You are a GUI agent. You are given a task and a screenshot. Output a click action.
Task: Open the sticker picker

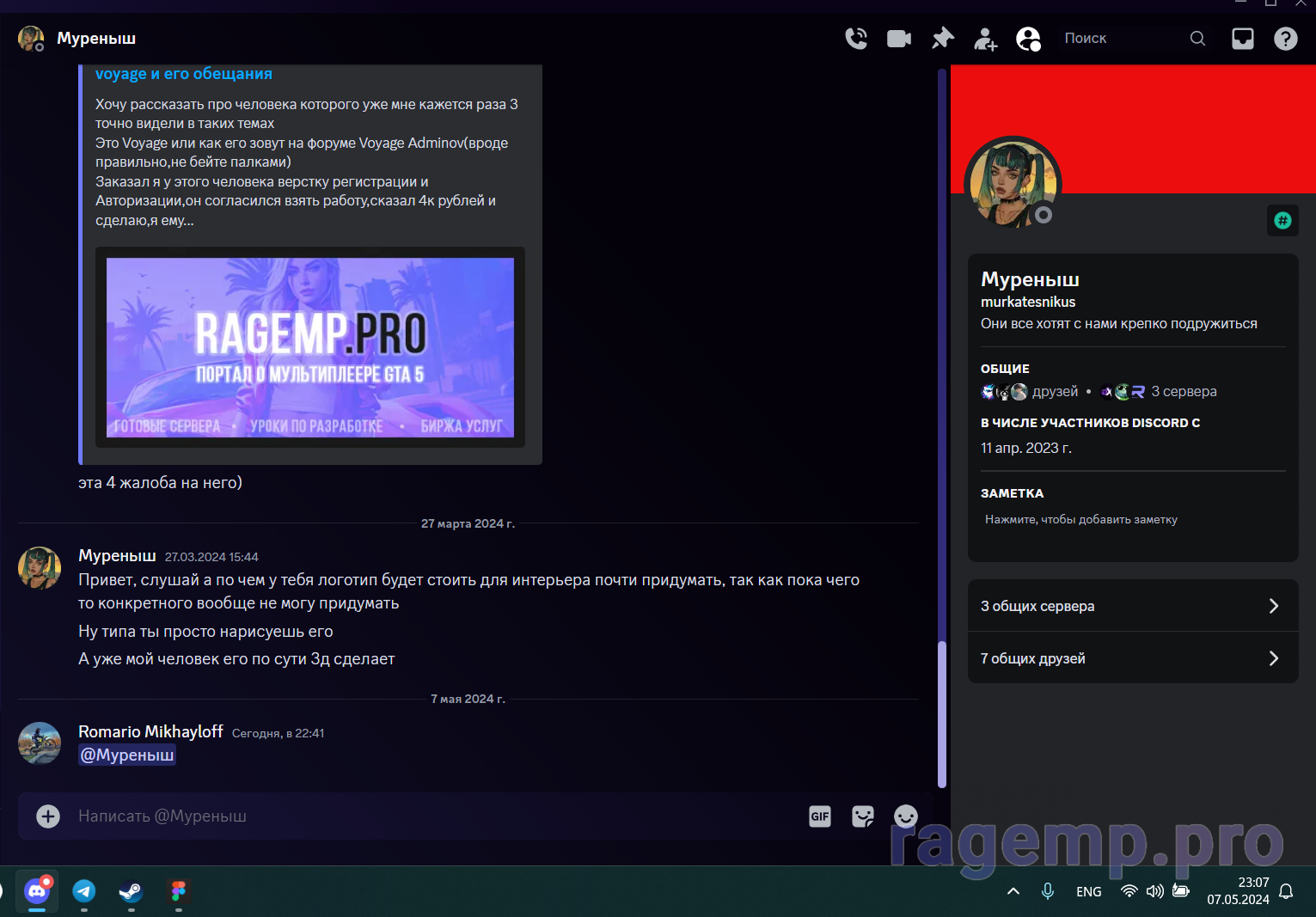point(863,816)
